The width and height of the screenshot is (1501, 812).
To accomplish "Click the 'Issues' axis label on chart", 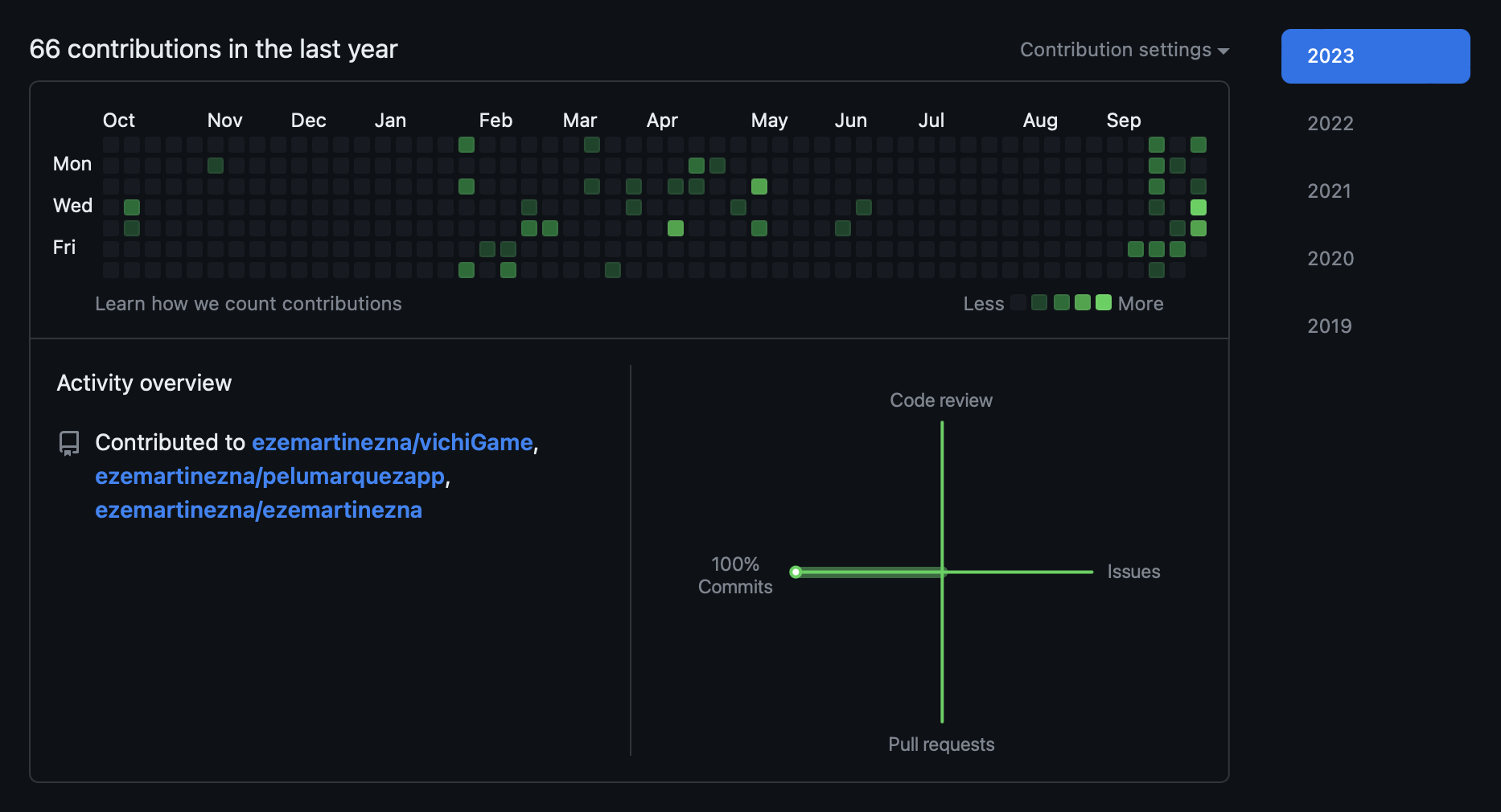I will (1133, 572).
